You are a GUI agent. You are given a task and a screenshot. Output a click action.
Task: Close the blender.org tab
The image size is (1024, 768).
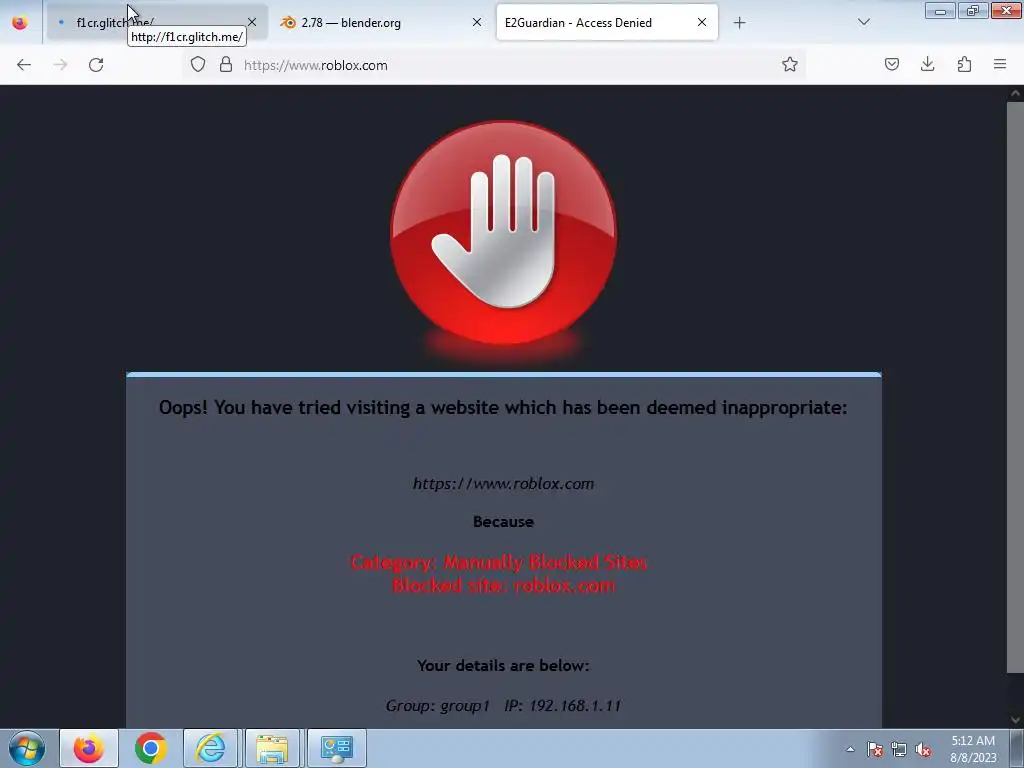(x=477, y=22)
